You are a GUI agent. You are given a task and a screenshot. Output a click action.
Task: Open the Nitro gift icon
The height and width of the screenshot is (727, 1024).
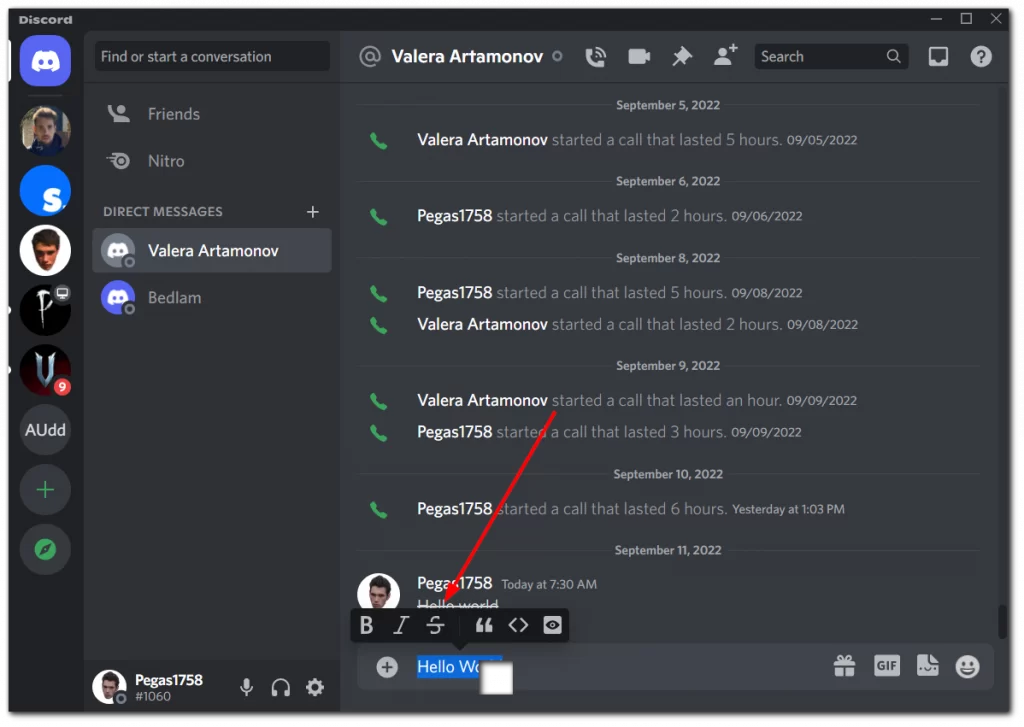click(x=844, y=666)
